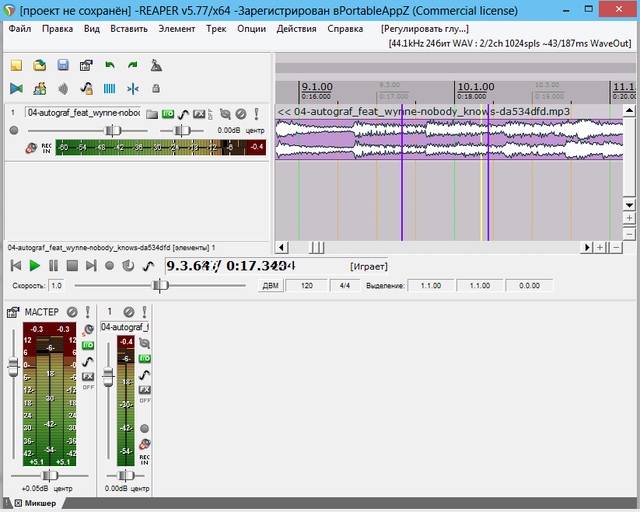Viewport: 640px width, 512px height.
Task: Pause playback with the Pause button
Action: (53, 266)
